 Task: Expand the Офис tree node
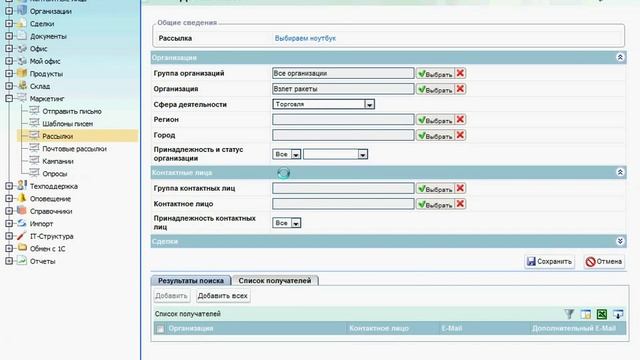[9, 49]
